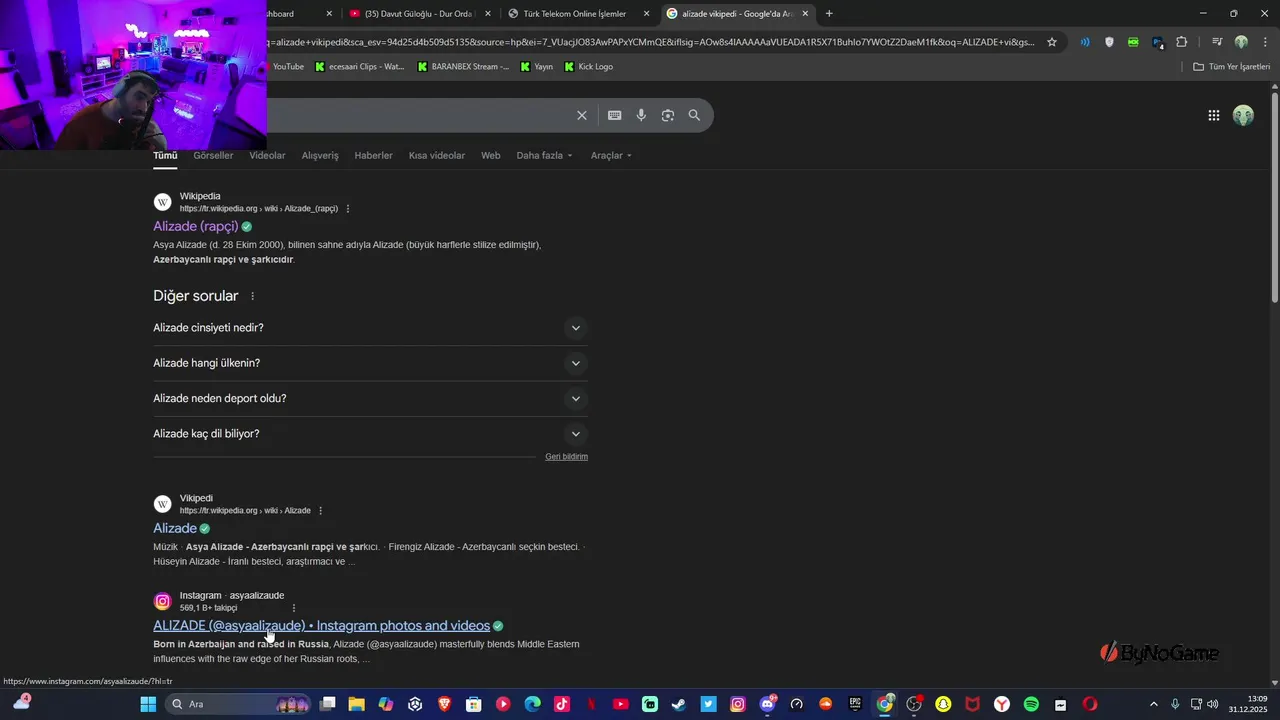Click the shield extension icon
Viewport: 1280px width, 720px height.
tap(1109, 42)
